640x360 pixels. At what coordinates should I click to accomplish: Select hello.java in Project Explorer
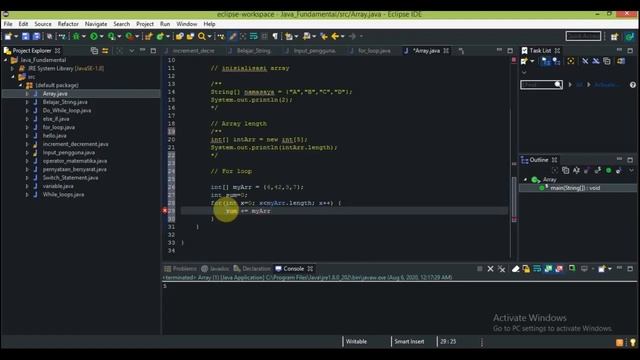tap(54, 136)
